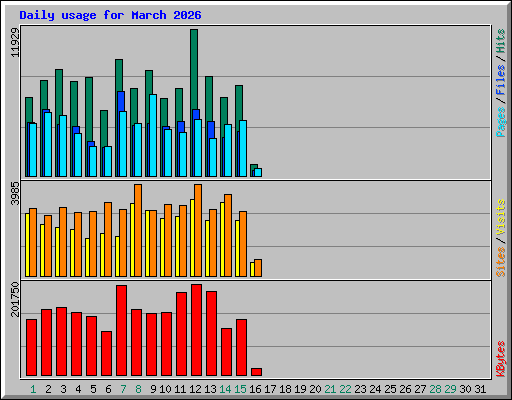Click the 'Hits' legend label
This screenshot has width=512, height=400.
coord(501,41)
